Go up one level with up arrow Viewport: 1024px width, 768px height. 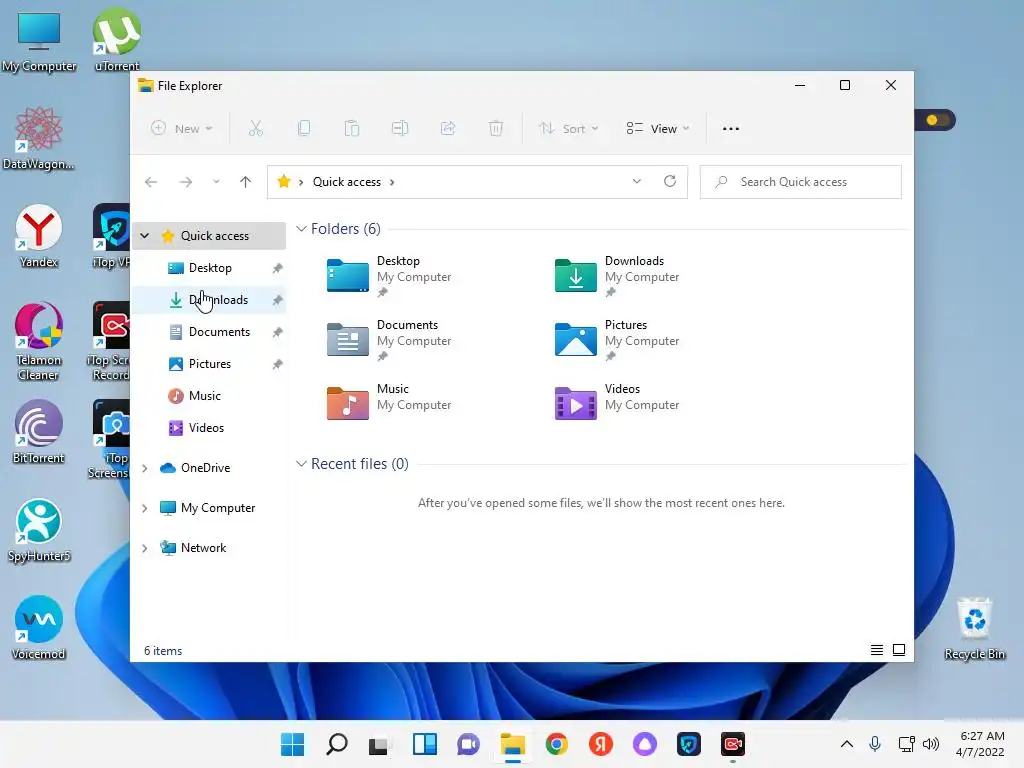coord(246,182)
